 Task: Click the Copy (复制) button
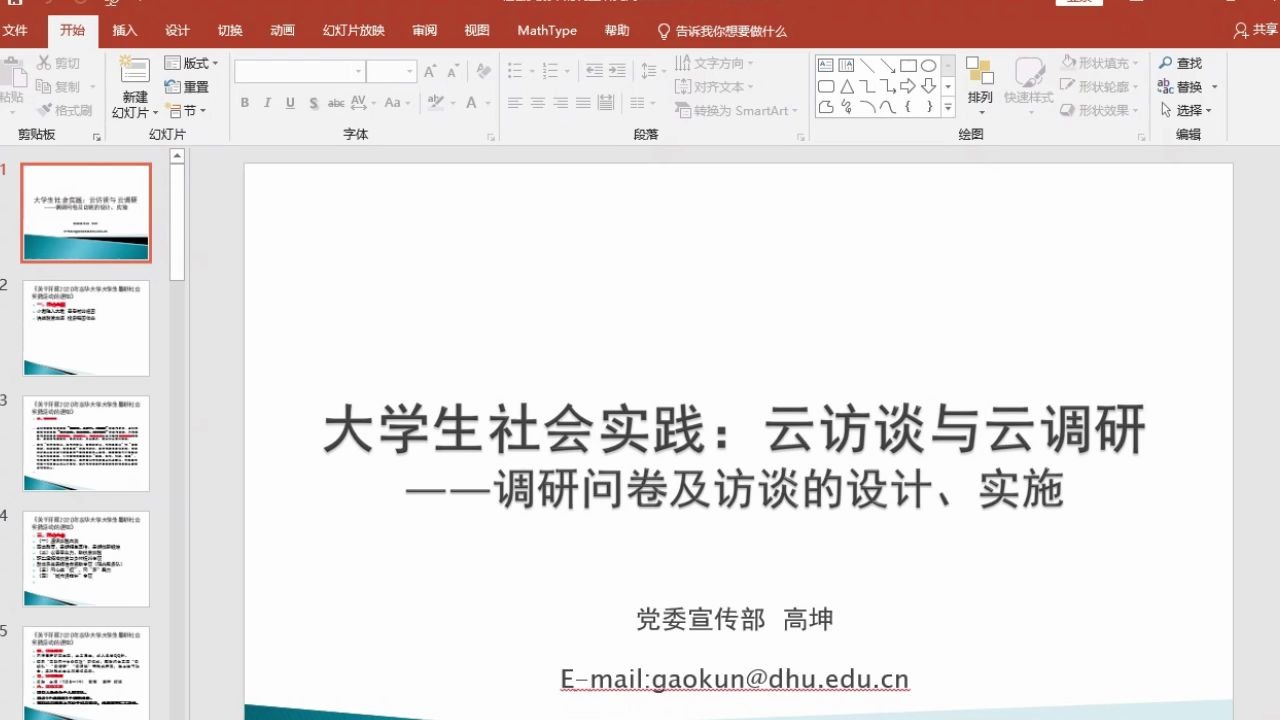58,87
